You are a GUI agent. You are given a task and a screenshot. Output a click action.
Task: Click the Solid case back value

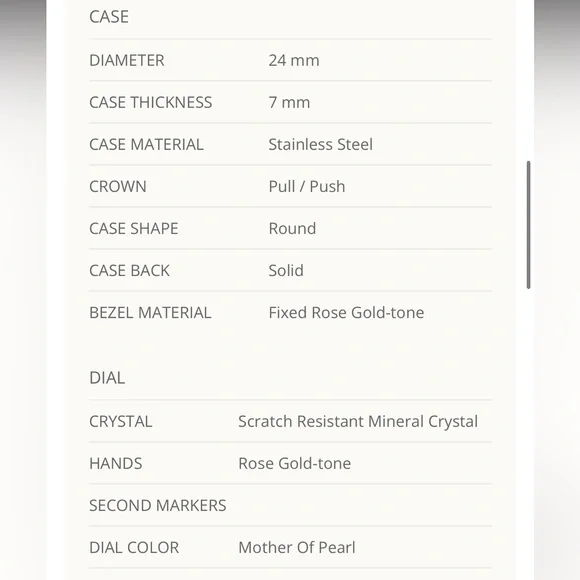point(286,270)
